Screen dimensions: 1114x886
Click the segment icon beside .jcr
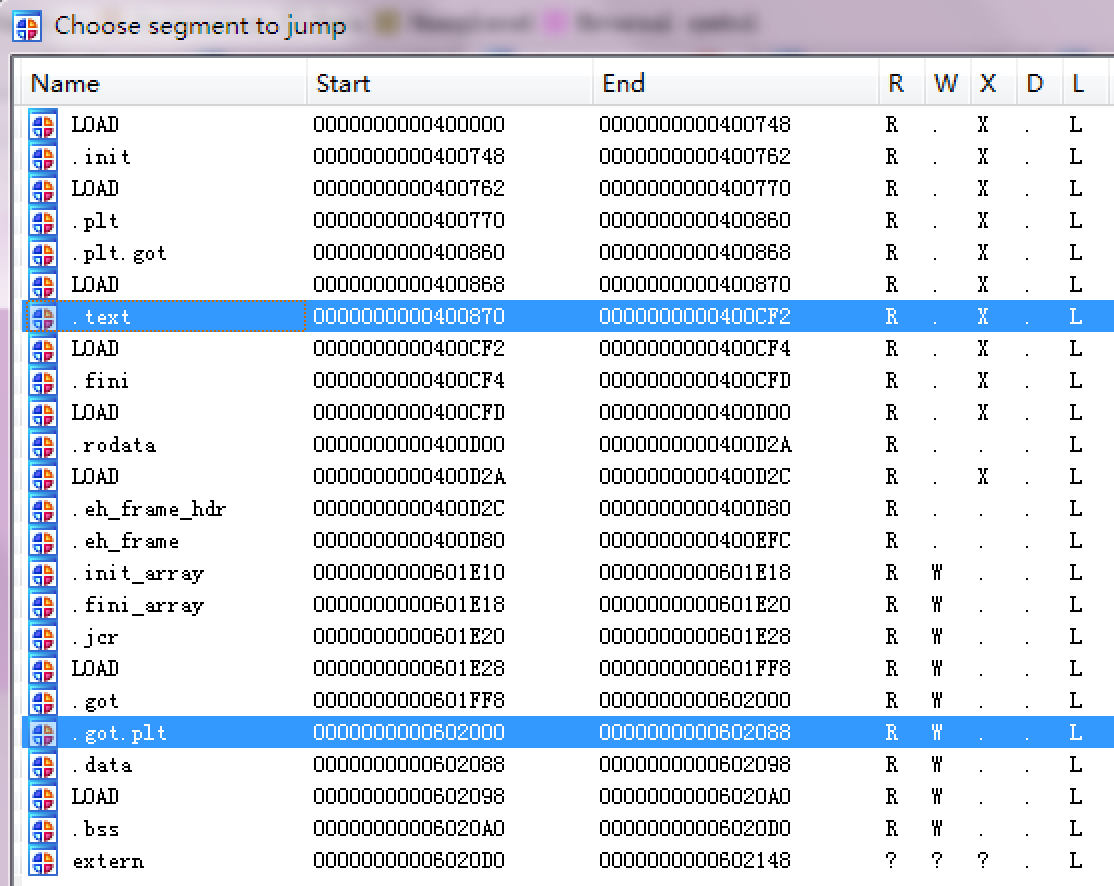click(43, 637)
